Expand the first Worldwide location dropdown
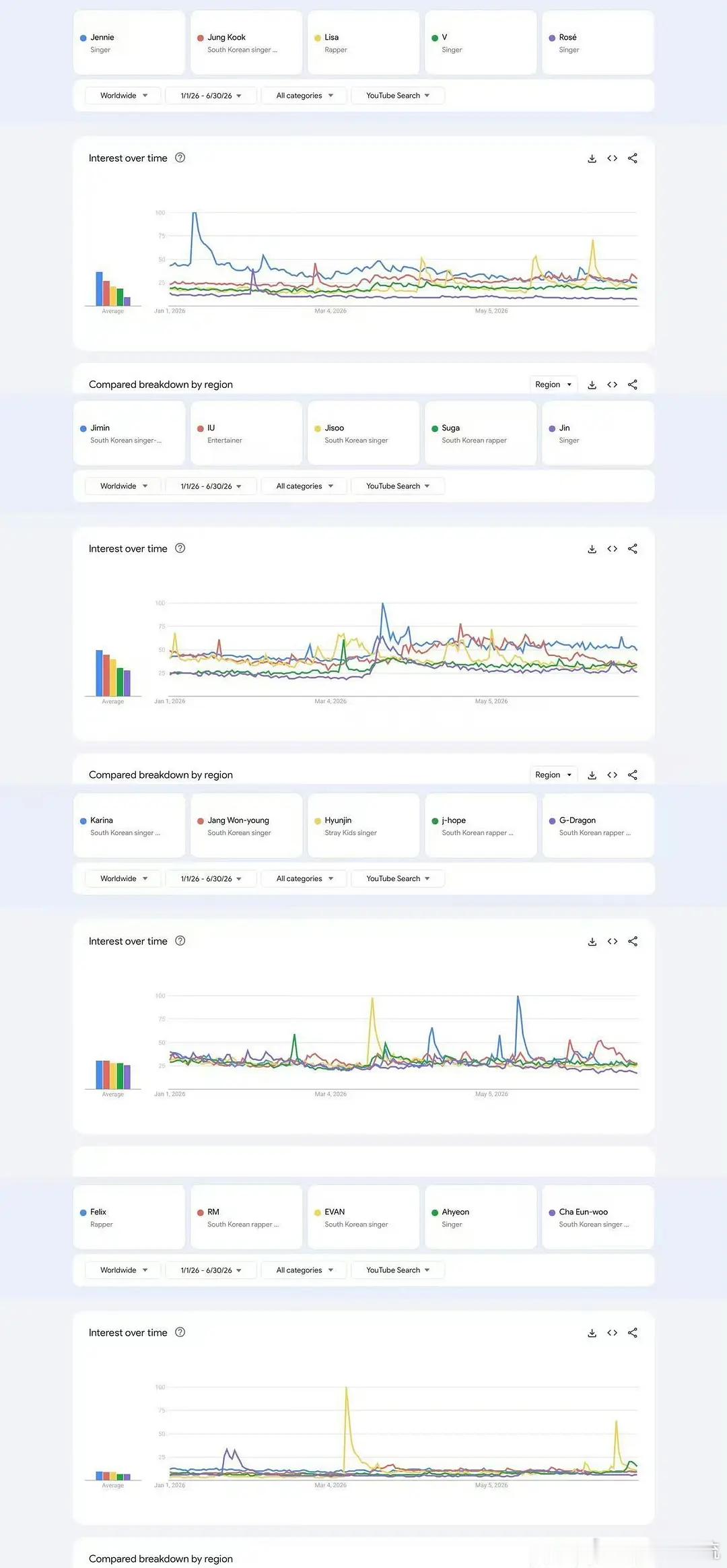 click(123, 96)
